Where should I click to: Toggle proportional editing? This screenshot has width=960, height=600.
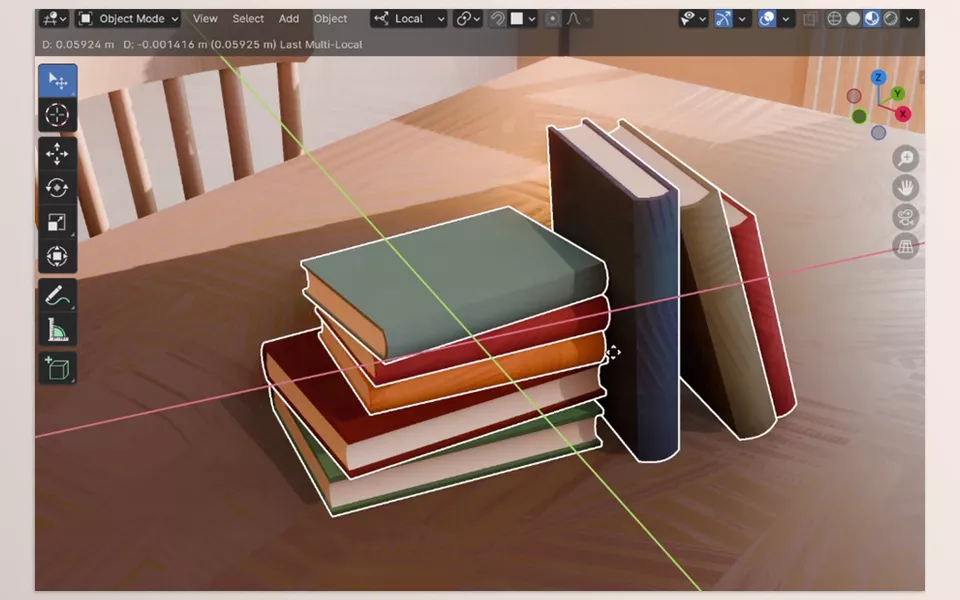(553, 18)
